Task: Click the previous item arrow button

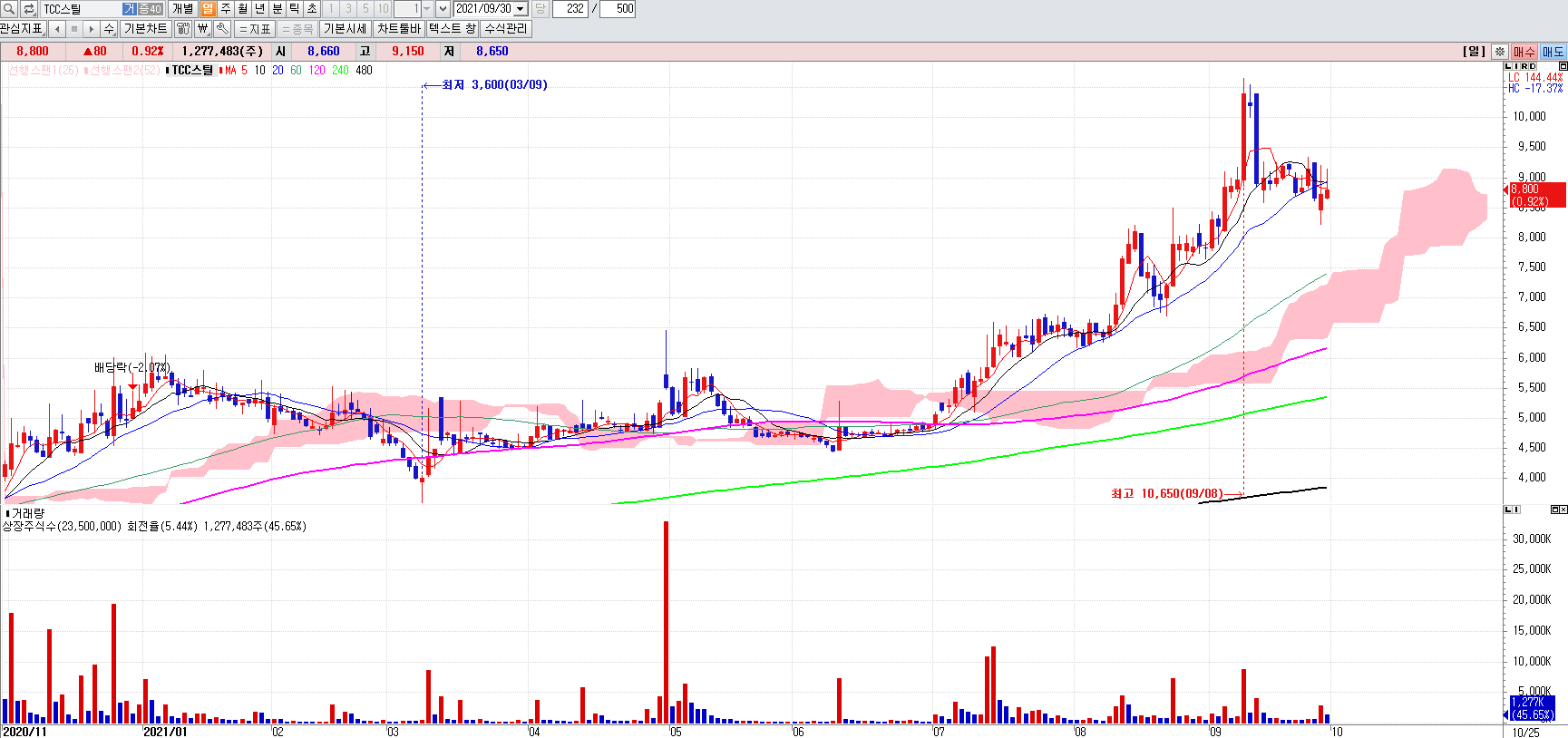Action: (57, 28)
